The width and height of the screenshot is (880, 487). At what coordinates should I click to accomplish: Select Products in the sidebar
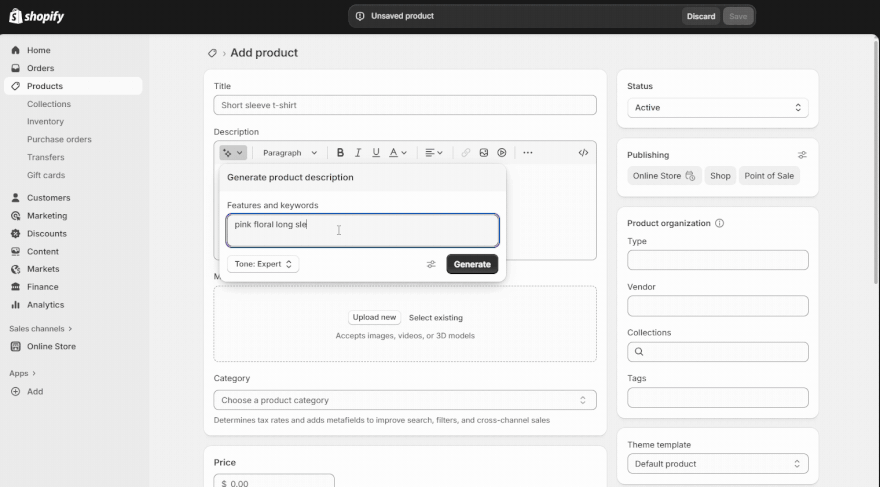(73, 86)
